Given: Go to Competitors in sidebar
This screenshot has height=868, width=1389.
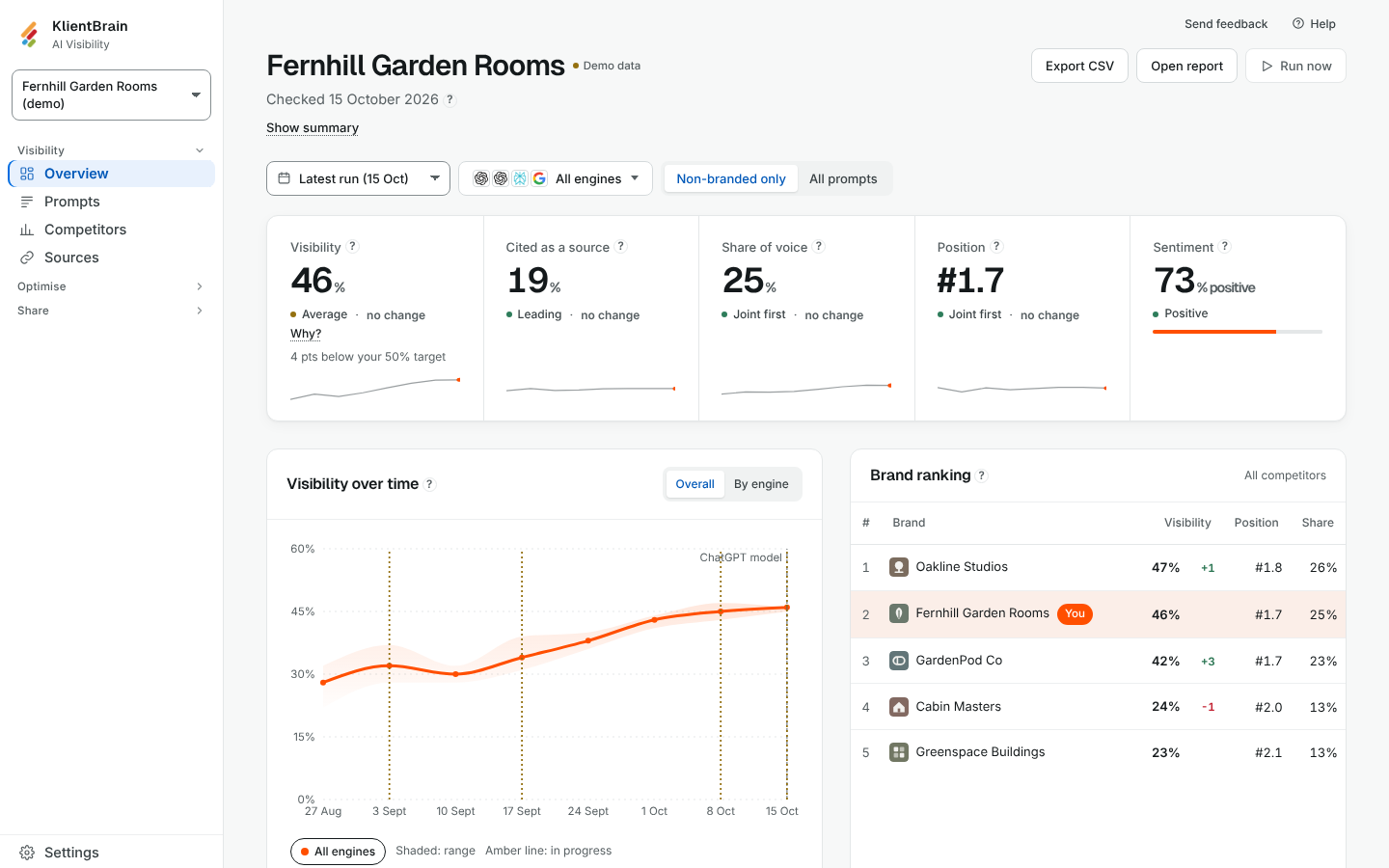Looking at the screenshot, I should pyautogui.click(x=111, y=230).
